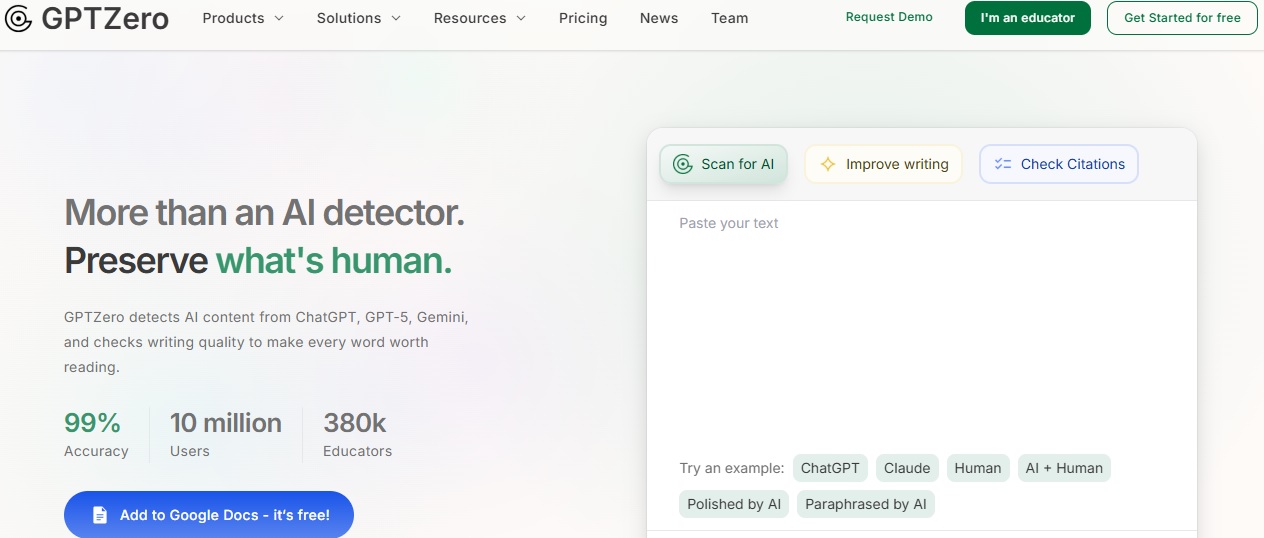Expand the Resources dropdown chevron
This screenshot has height=538, width=1264.
click(521, 18)
